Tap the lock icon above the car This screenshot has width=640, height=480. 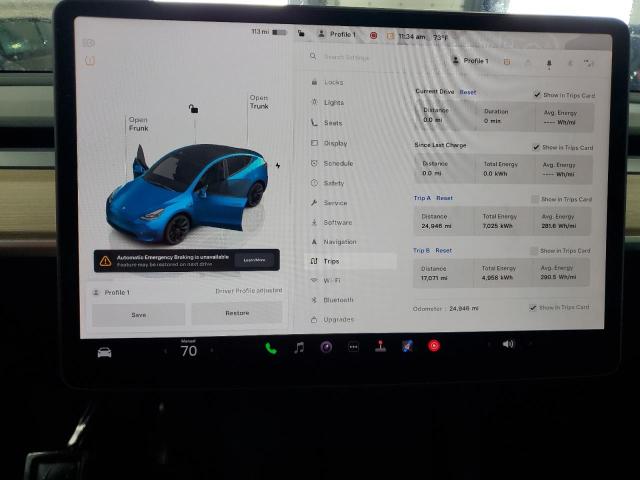[193, 109]
